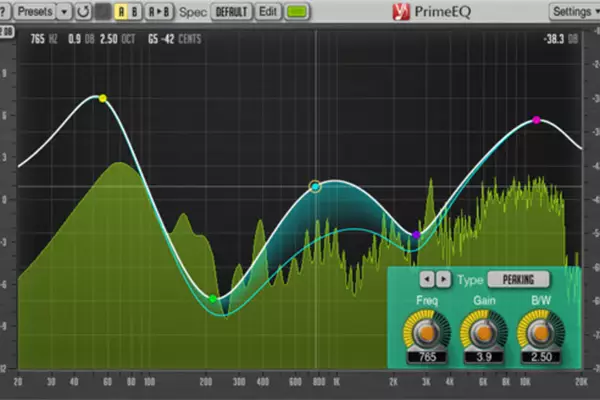Click the G5 -42 cents readout
The image size is (600, 400).
click(x=174, y=39)
